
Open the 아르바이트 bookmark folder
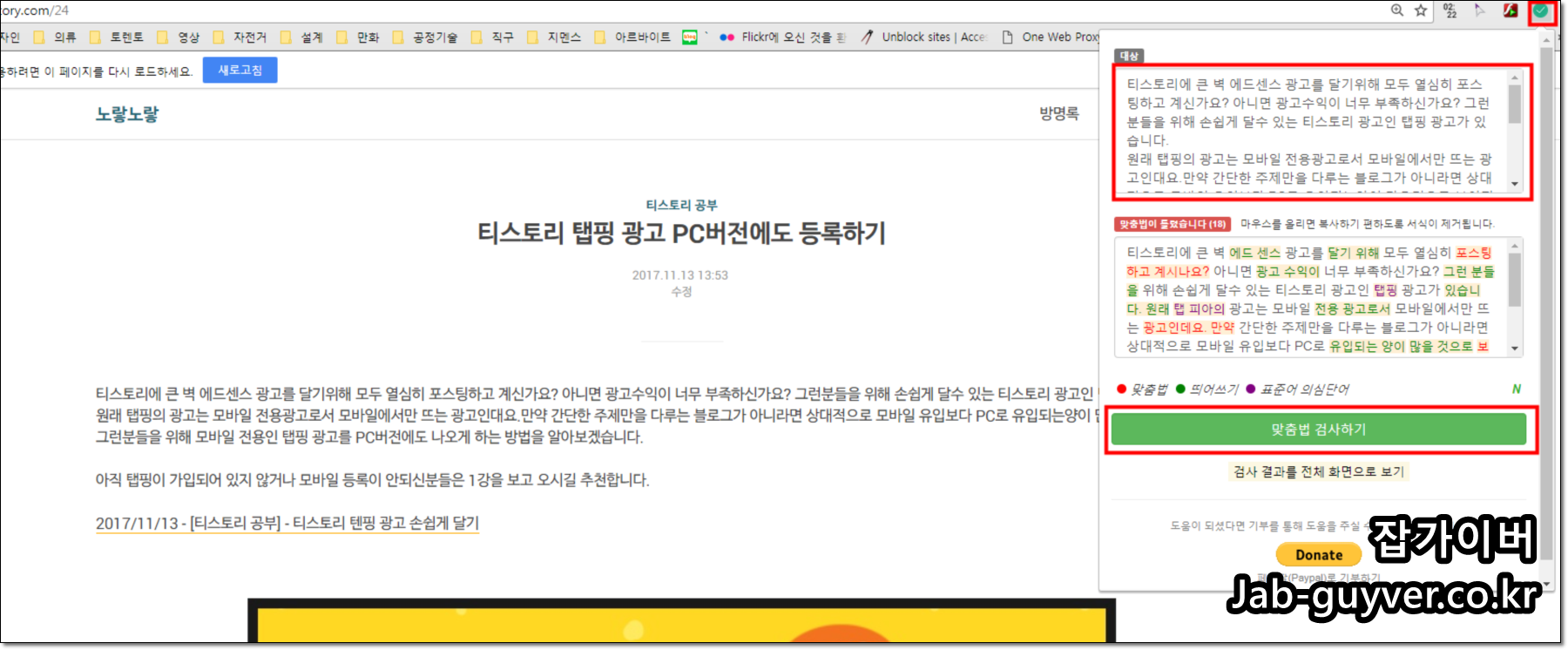pyautogui.click(x=632, y=37)
